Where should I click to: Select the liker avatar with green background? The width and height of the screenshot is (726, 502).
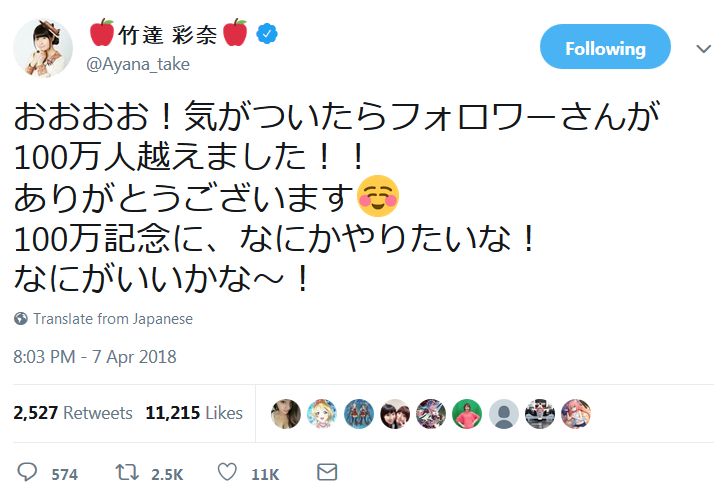[467, 413]
